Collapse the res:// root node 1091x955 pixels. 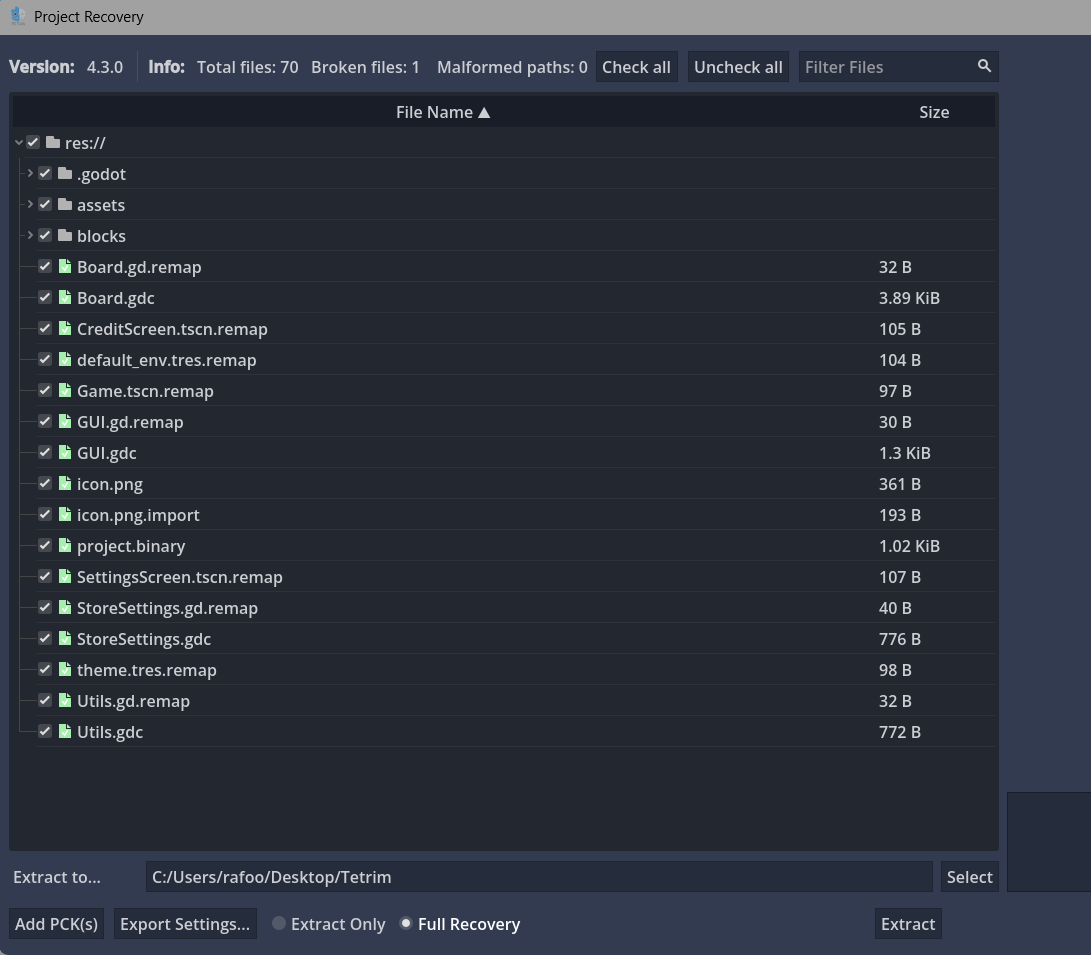(x=18, y=143)
